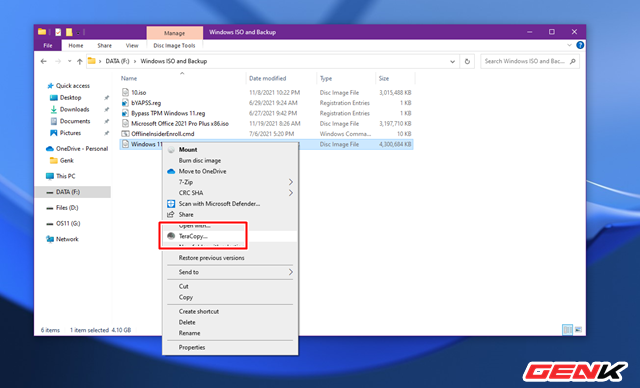Open Network in navigation pane
This screenshot has width=640, height=388.
[x=67, y=239]
